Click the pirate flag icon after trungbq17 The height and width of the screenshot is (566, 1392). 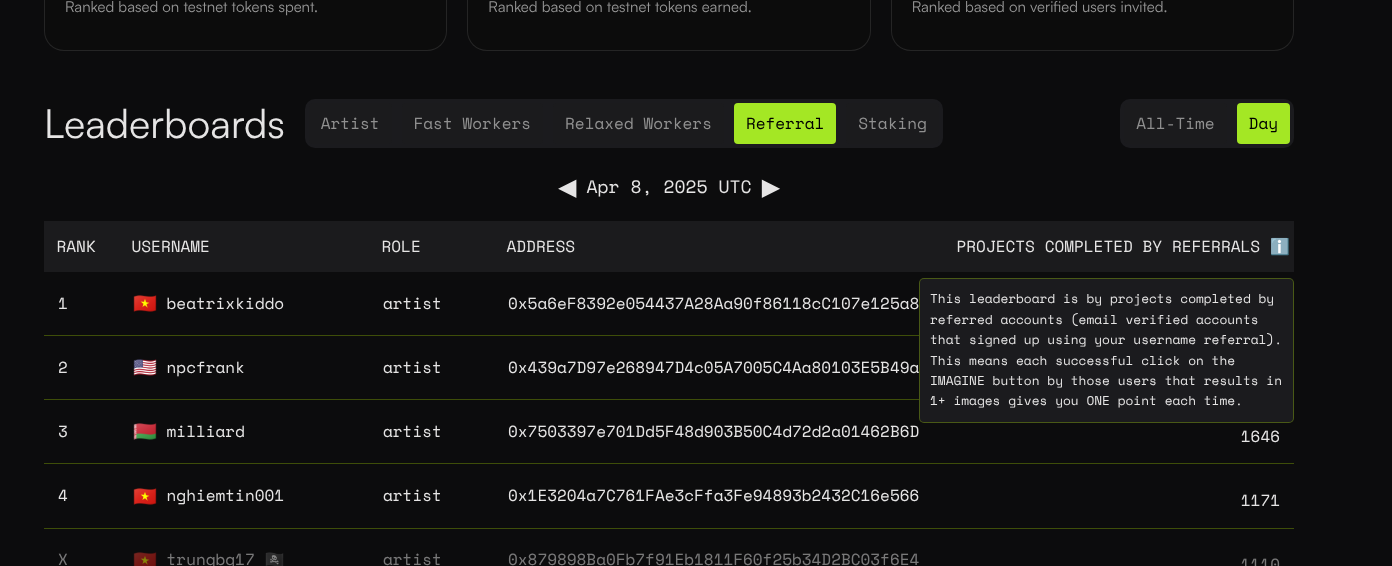pyautogui.click(x=272, y=559)
